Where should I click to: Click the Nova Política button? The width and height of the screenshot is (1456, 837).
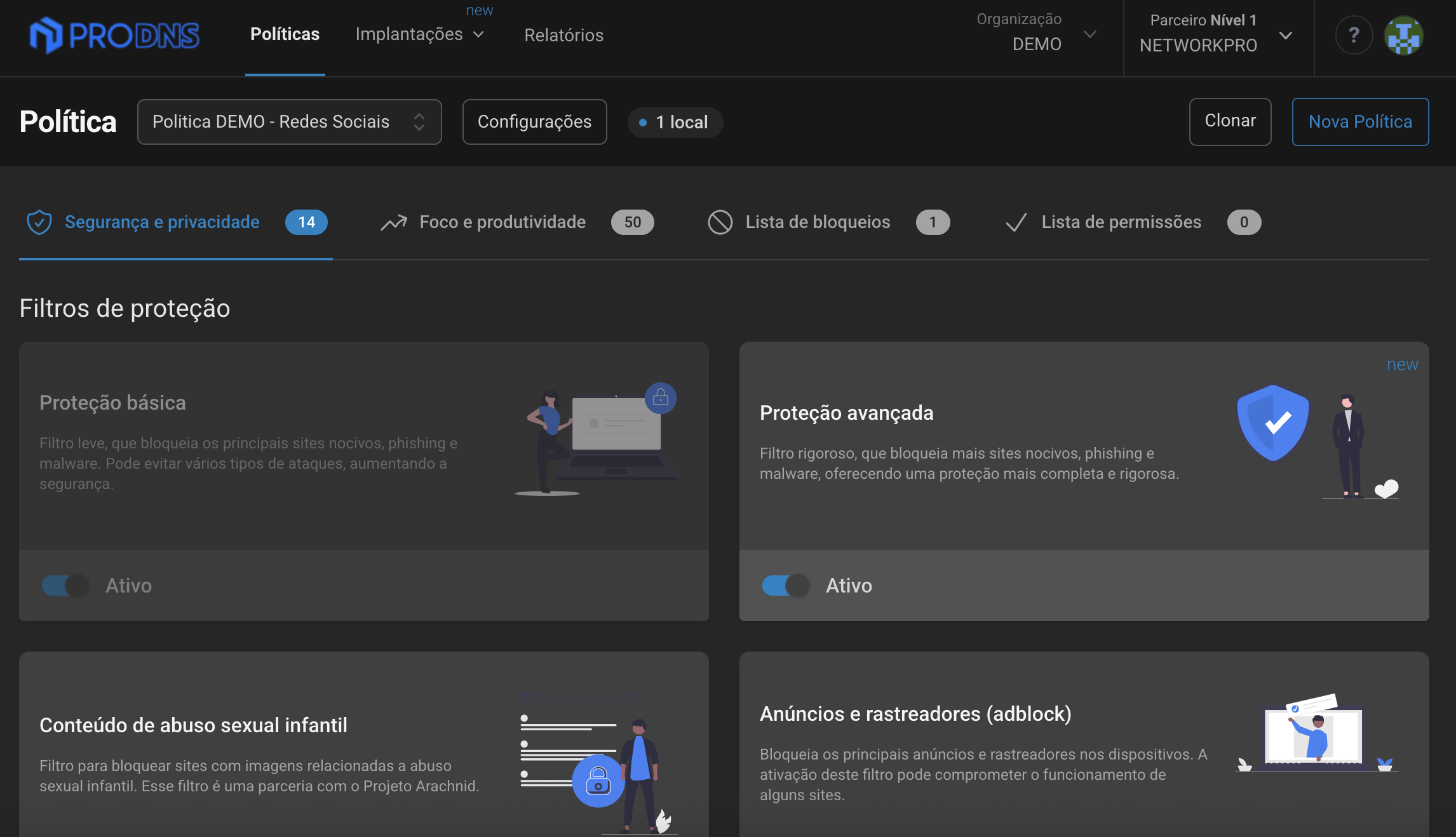point(1359,121)
